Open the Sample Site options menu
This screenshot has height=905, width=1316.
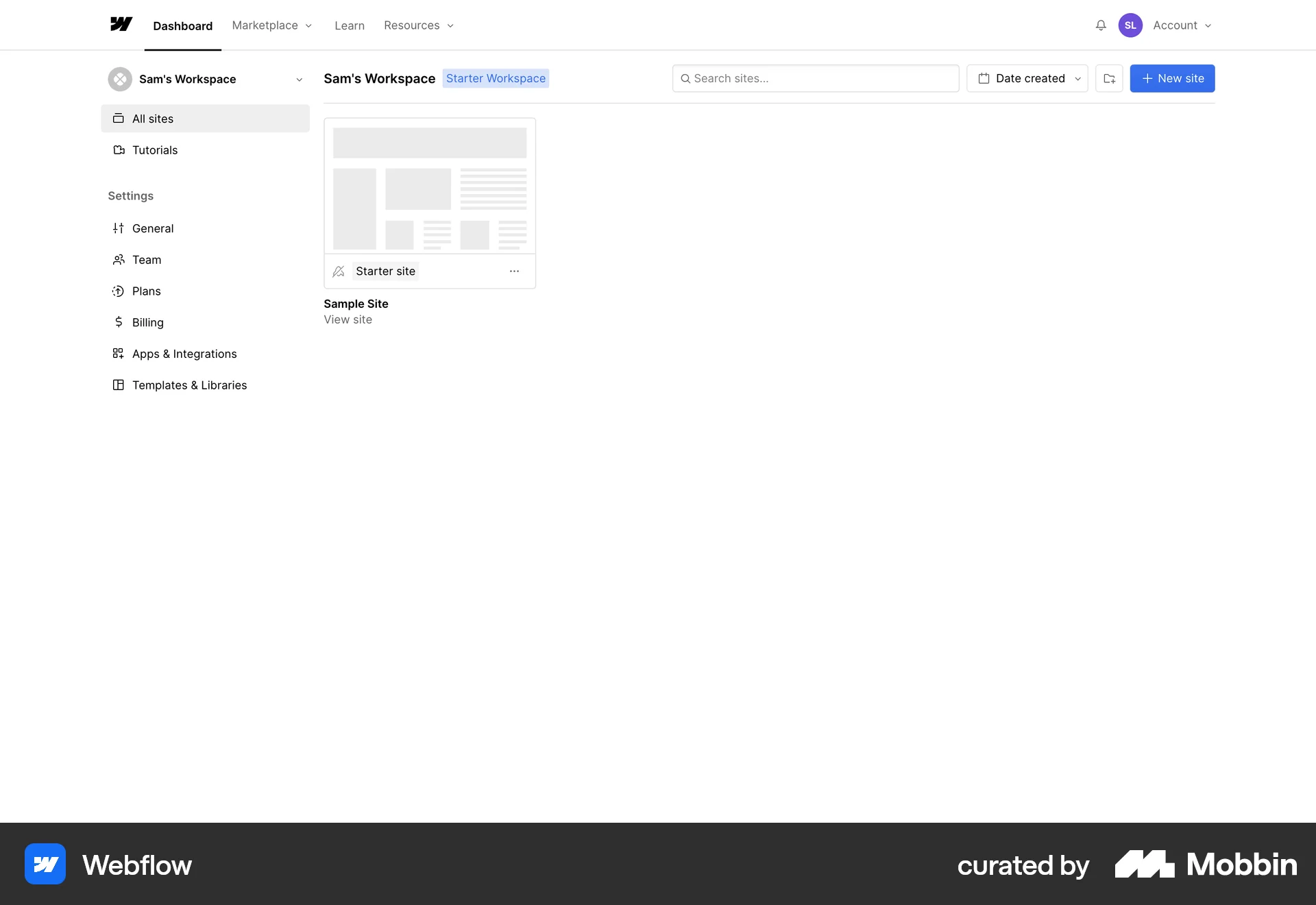pyautogui.click(x=515, y=271)
